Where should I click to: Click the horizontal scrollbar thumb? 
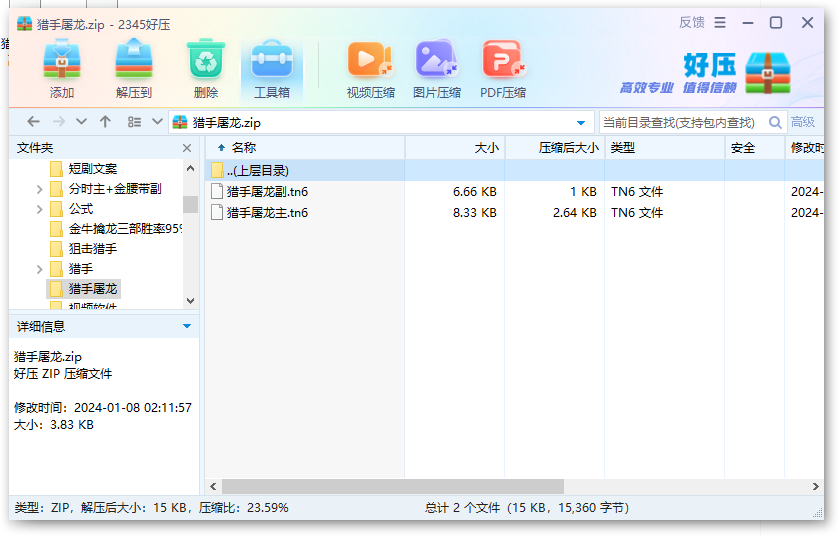click(393, 486)
